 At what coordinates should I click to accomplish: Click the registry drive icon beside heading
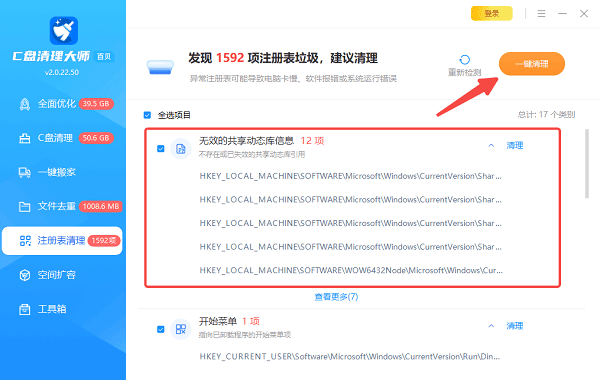[160, 67]
